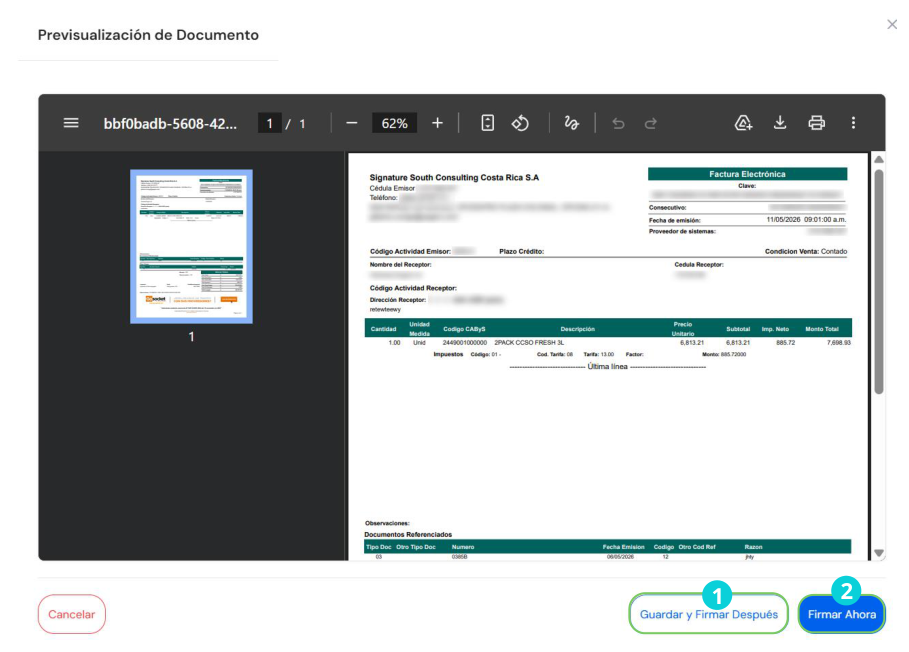This screenshot has height=652, width=909.
Task: Click the Última línea text
Action: (x=608, y=366)
